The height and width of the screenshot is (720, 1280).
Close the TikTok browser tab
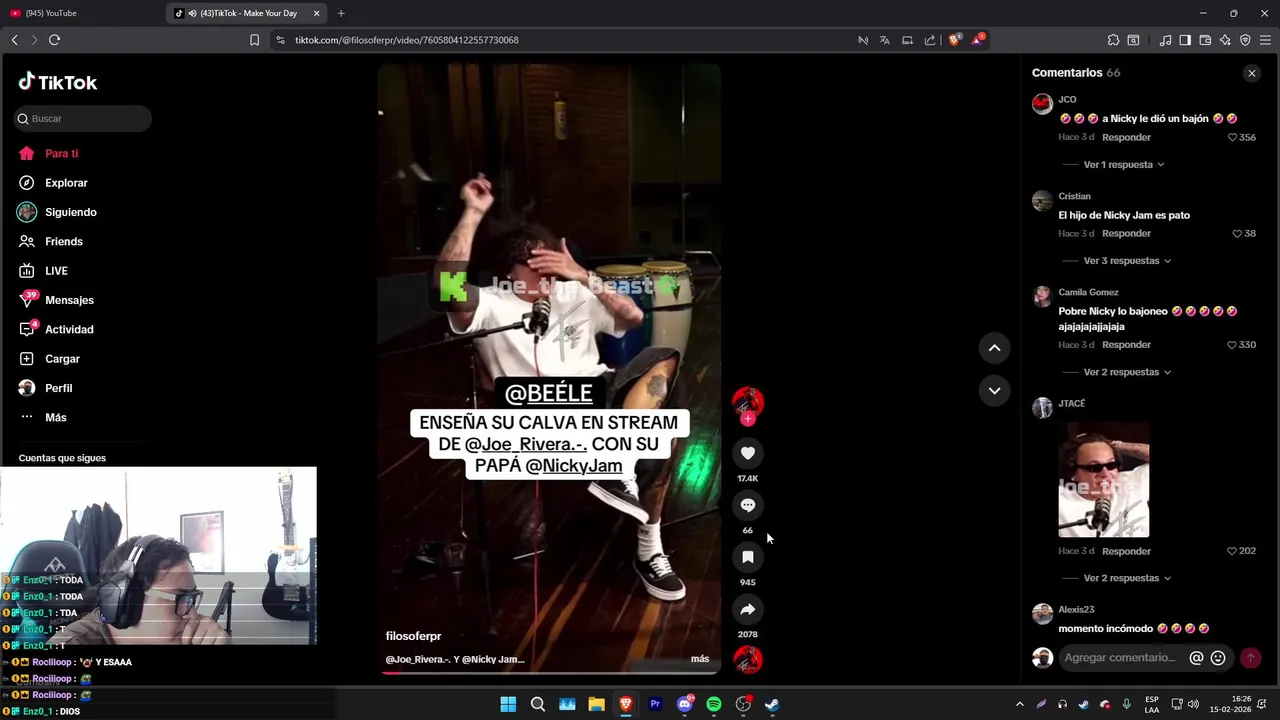coord(317,13)
